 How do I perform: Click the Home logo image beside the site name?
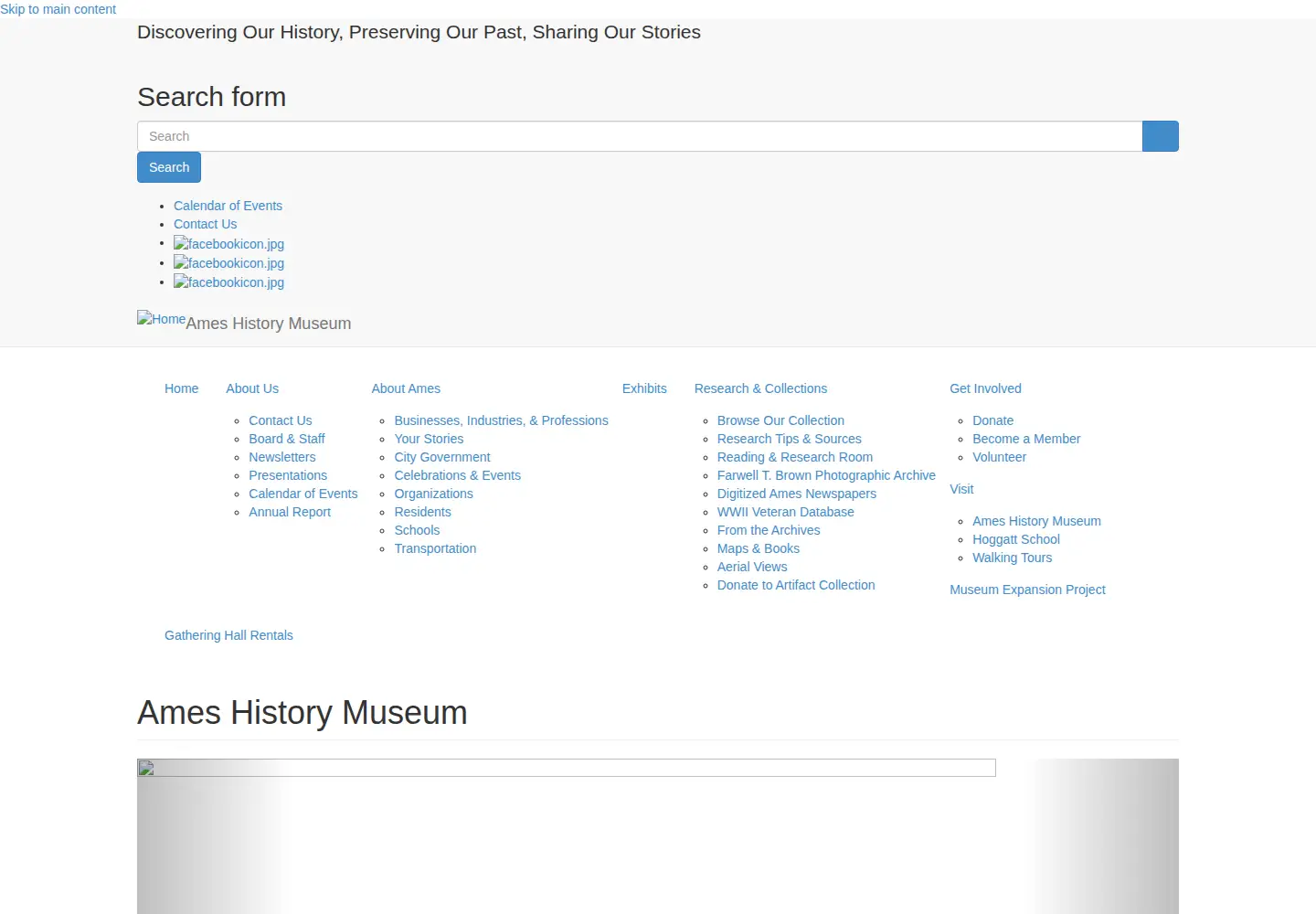click(x=161, y=319)
